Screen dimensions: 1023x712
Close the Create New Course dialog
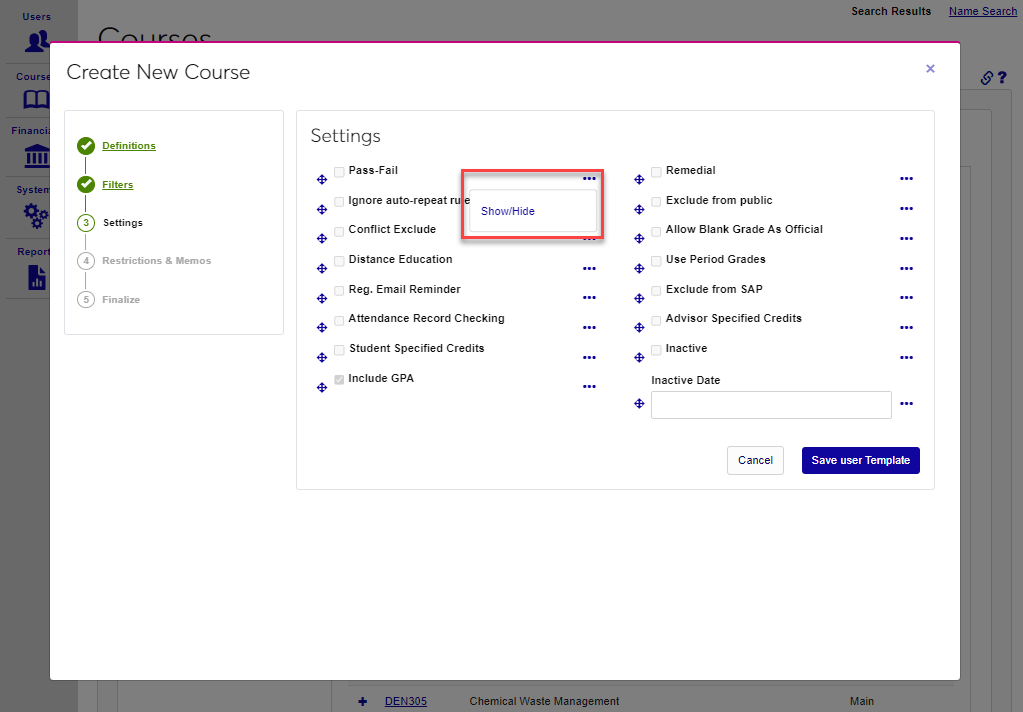pos(930,69)
